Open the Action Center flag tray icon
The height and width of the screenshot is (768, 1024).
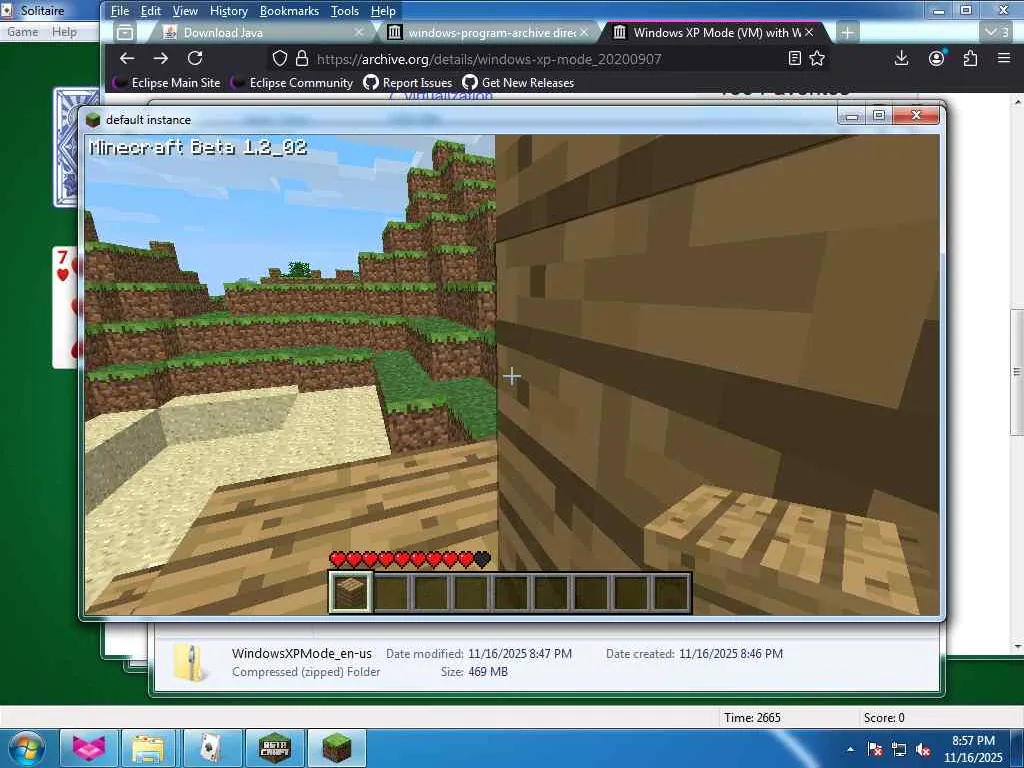coord(875,749)
